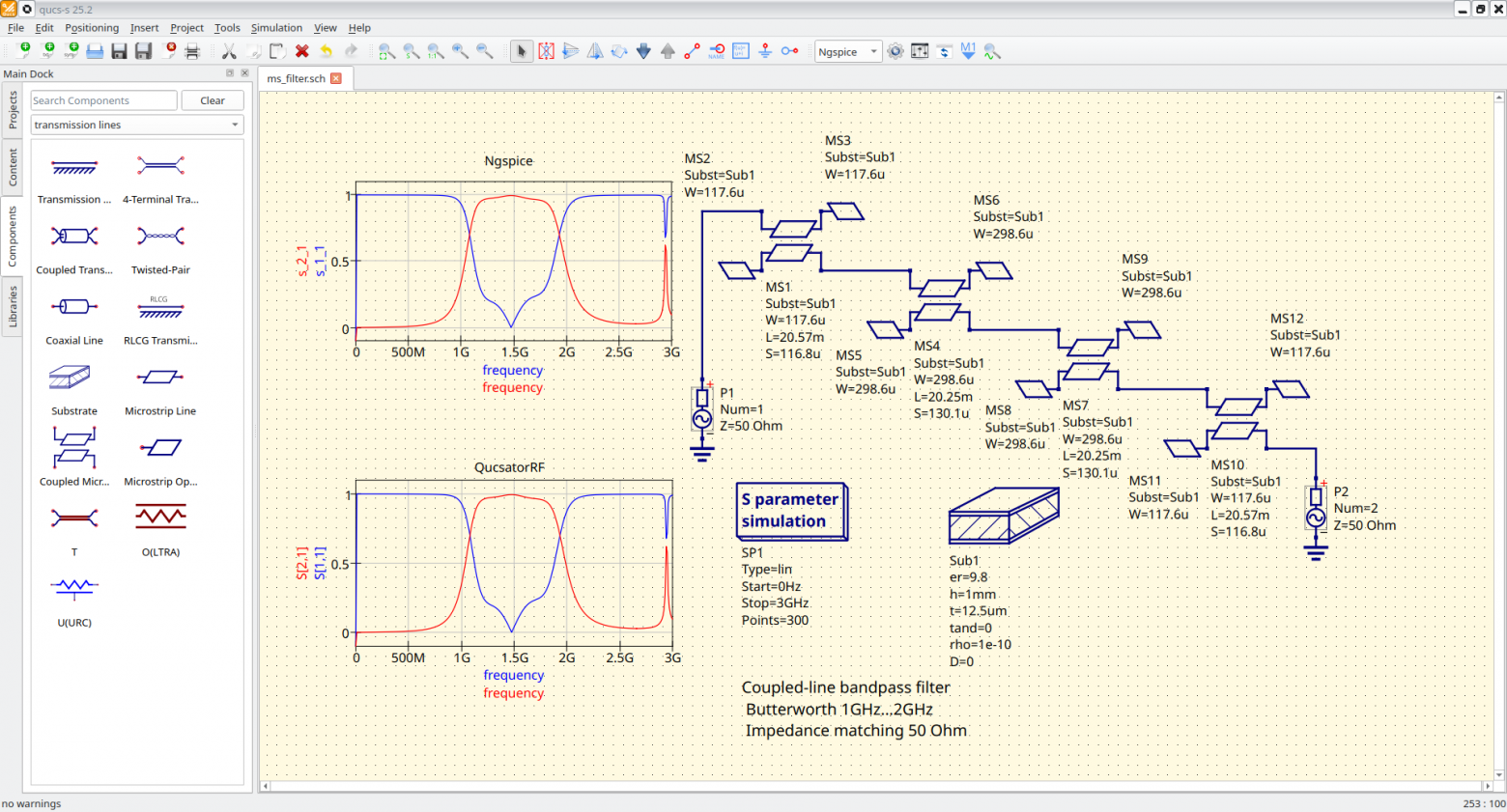Insert an equation block
1507x812 pixels.
point(741,51)
